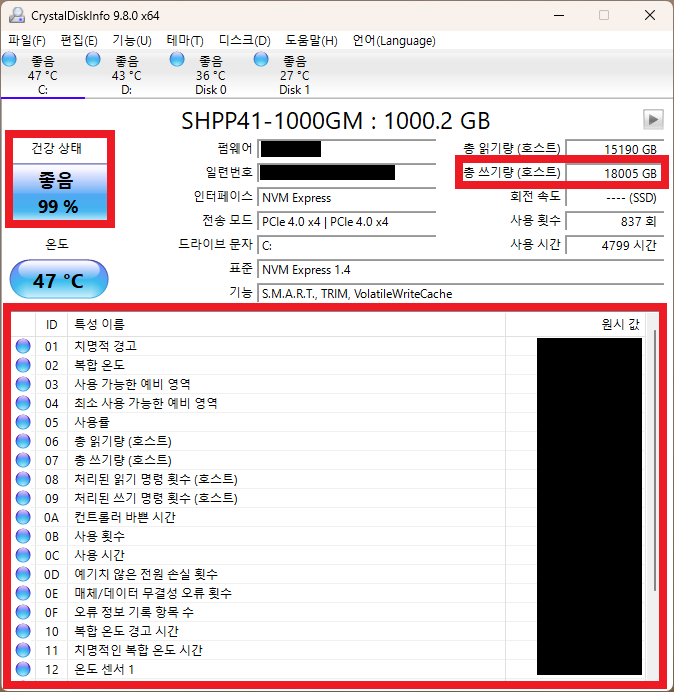Open the 디스크(D) menu
This screenshot has width=674, height=692.
tap(245, 41)
